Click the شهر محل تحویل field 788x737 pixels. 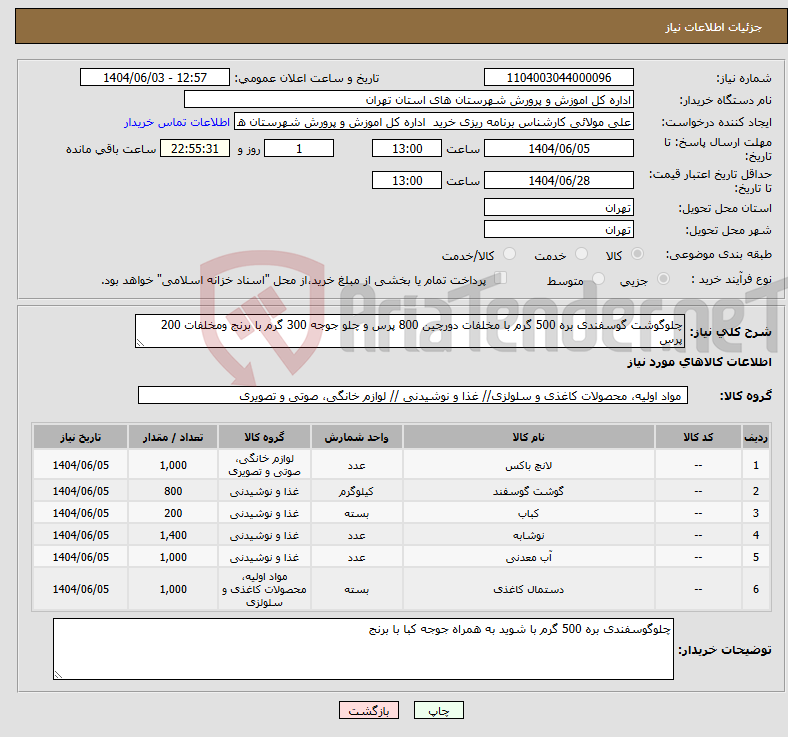point(558,230)
